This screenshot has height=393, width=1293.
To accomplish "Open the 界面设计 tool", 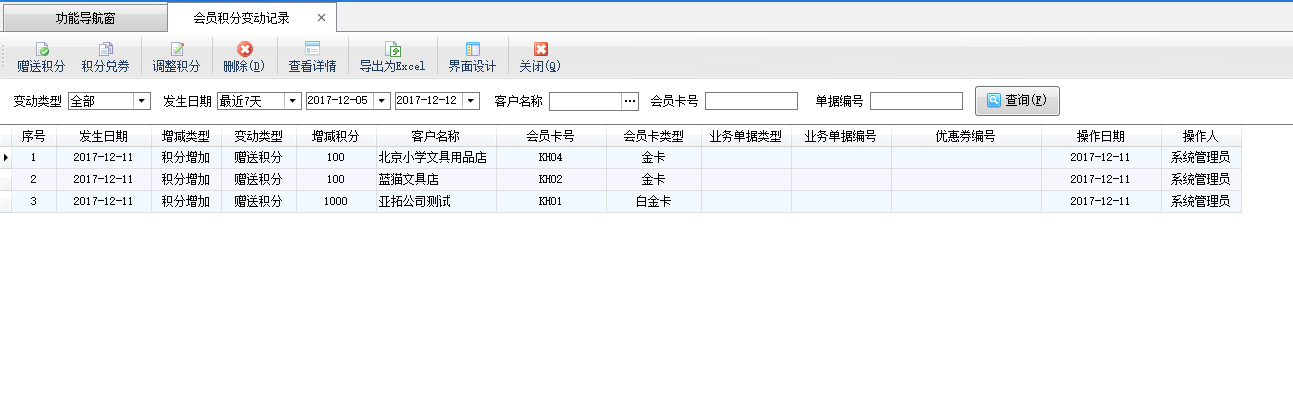I will point(472,49).
